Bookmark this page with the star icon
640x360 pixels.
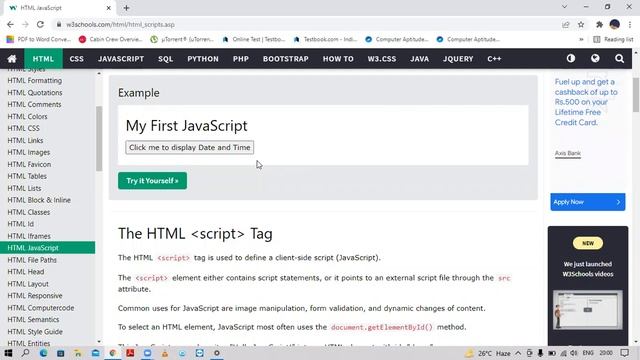pos(581,24)
